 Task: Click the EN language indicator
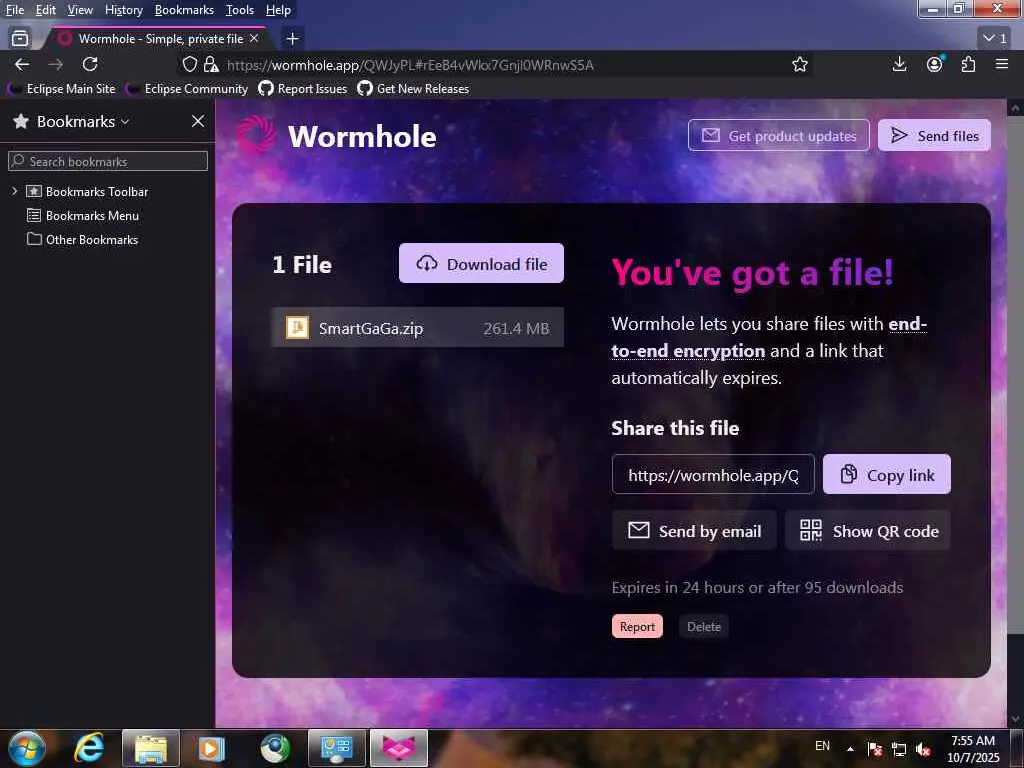[x=822, y=746]
